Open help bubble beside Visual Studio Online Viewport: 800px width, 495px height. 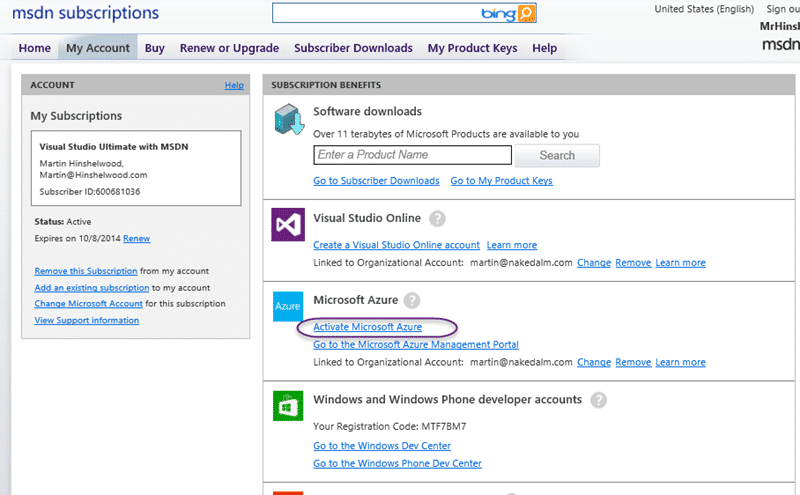437,219
